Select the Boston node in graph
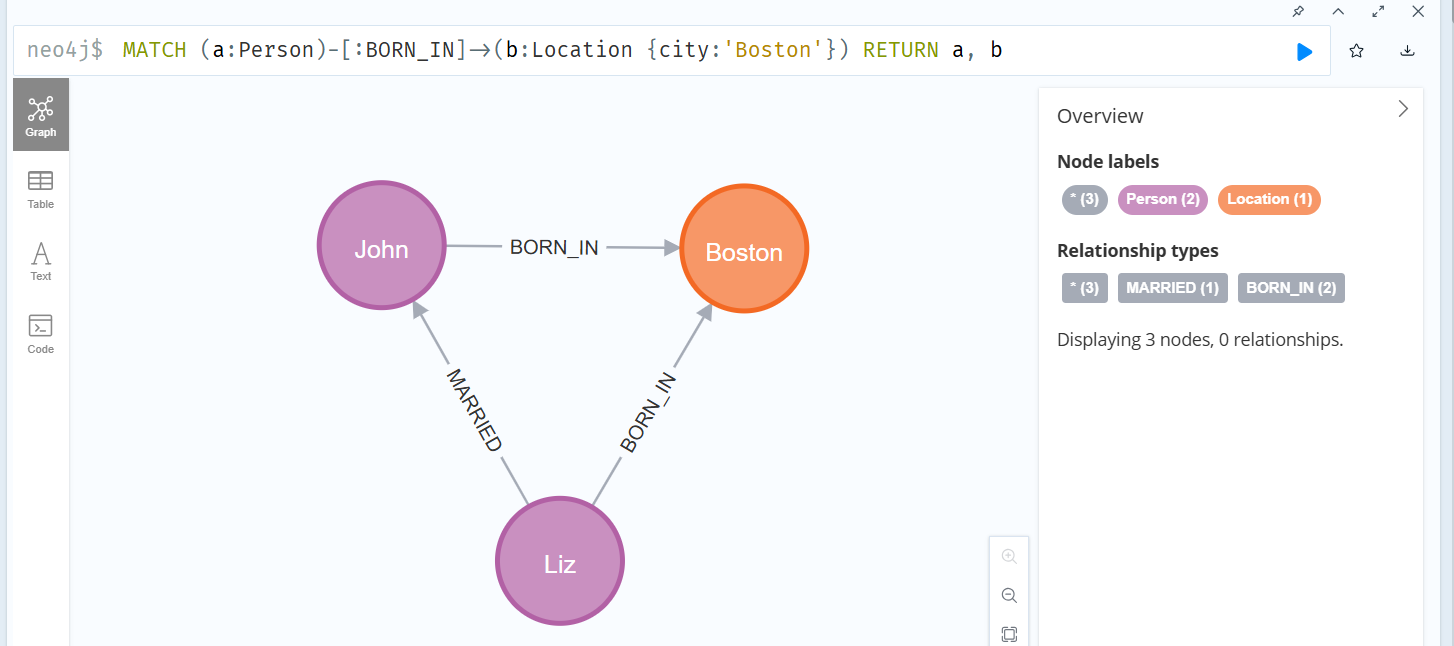Viewport: 1454px width, 646px height. pyautogui.click(x=743, y=250)
